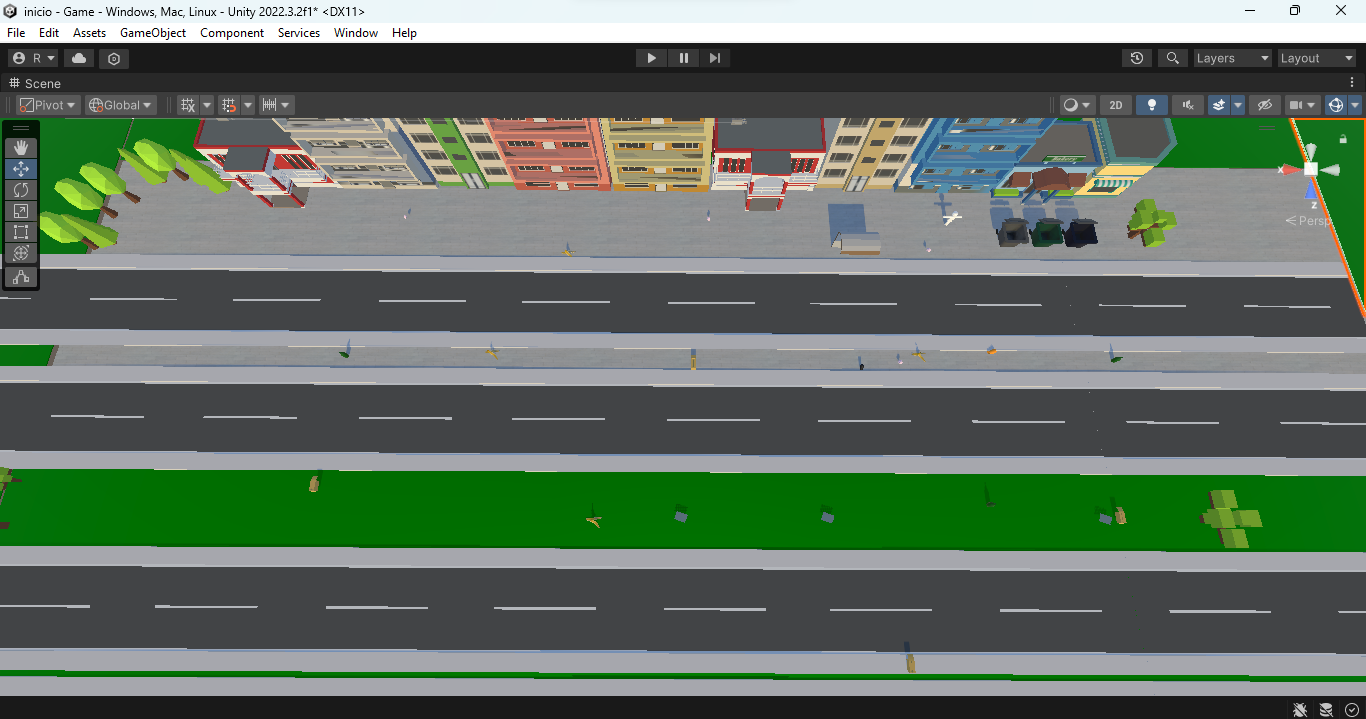Expand the Gizmos dropdown arrow
This screenshot has width=1366, height=719.
[x=1355, y=105]
